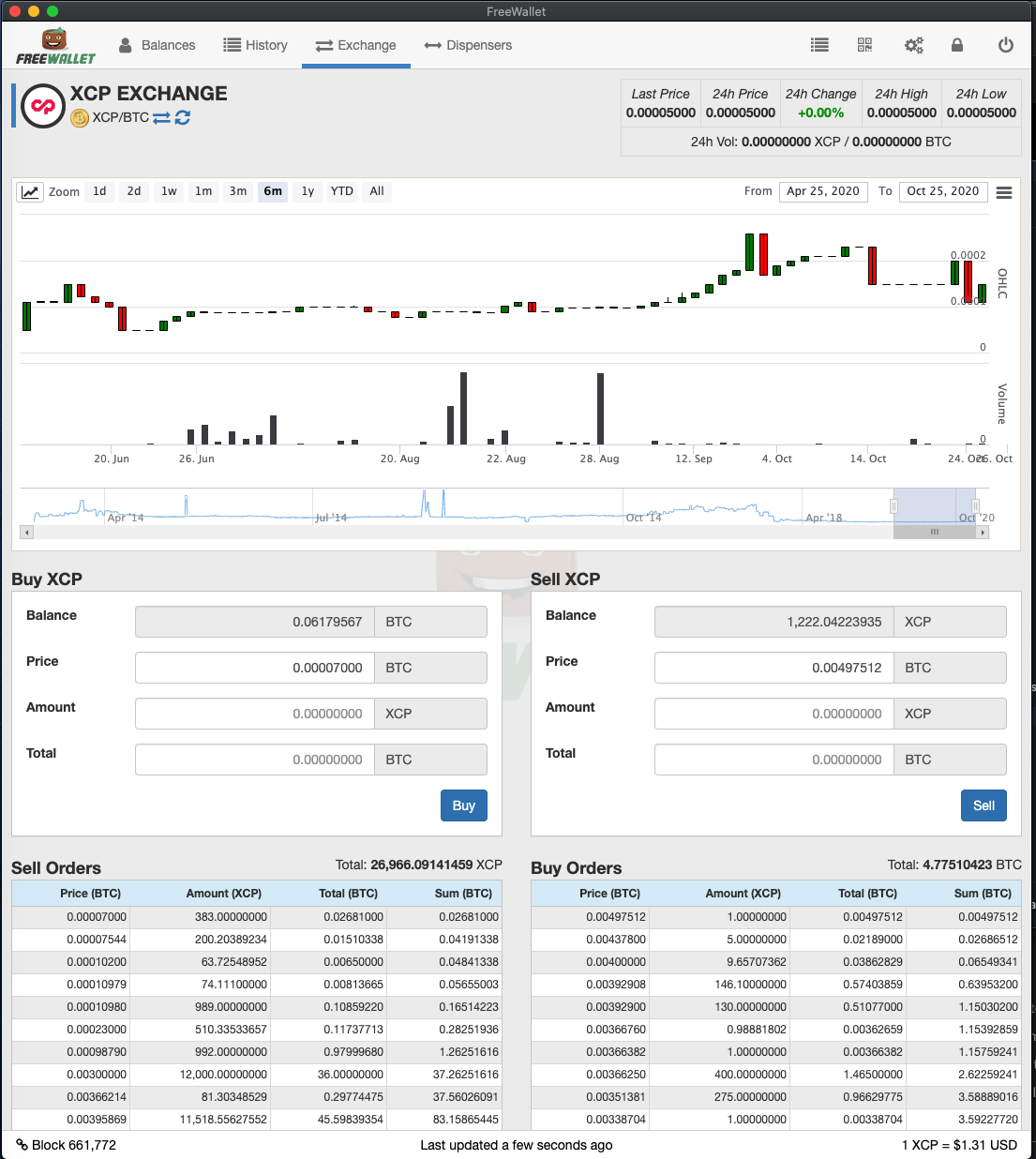The image size is (1036, 1159).
Task: Select buy order priced 0.00497512
Action: (x=776, y=917)
